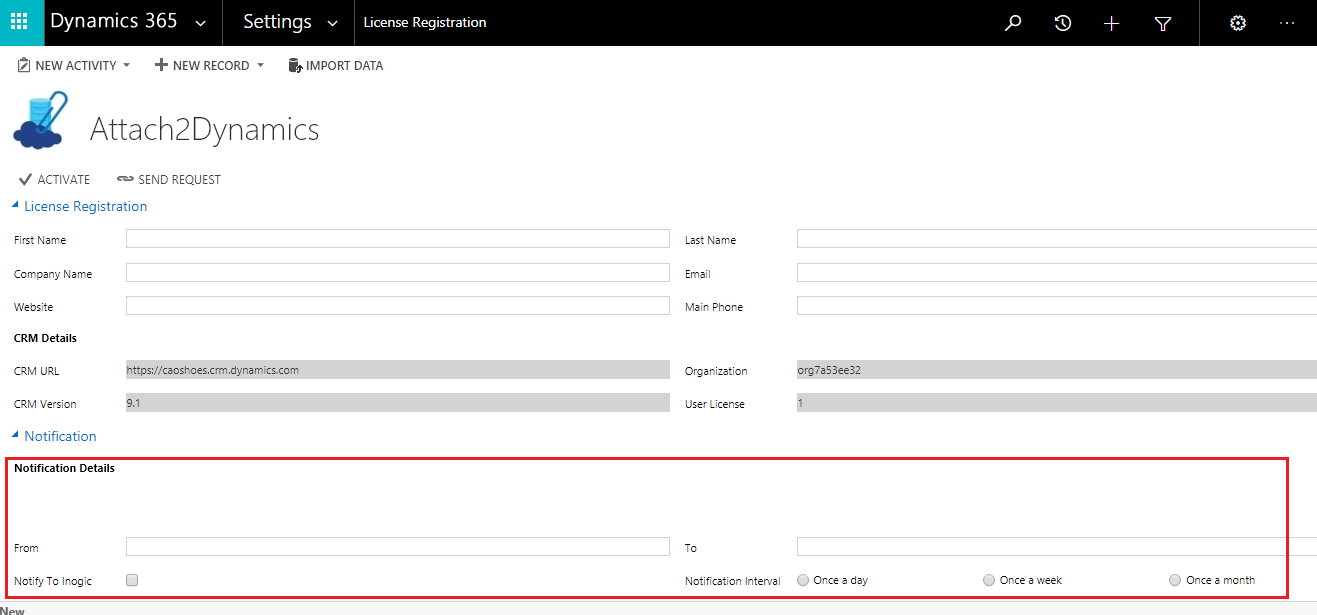Click the Notification Interval label
This screenshot has width=1317, height=615.
pyautogui.click(x=733, y=581)
